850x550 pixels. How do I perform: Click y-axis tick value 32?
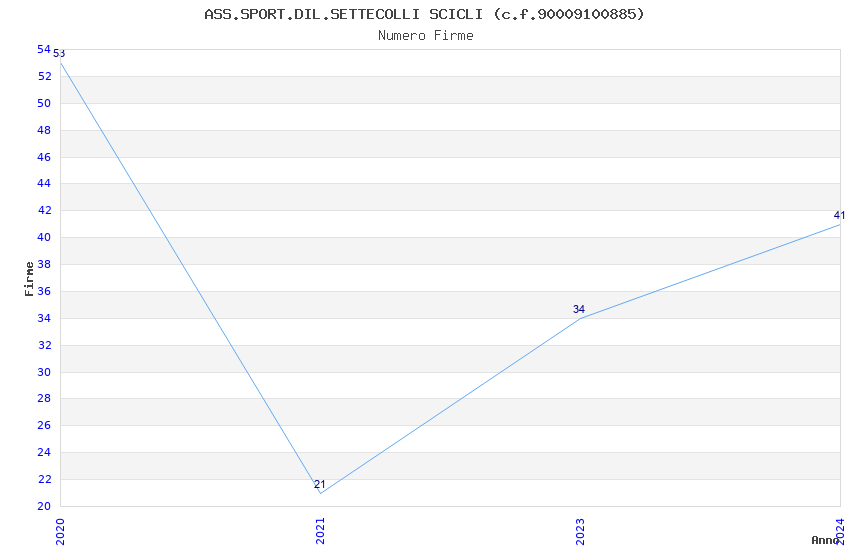click(x=44, y=345)
